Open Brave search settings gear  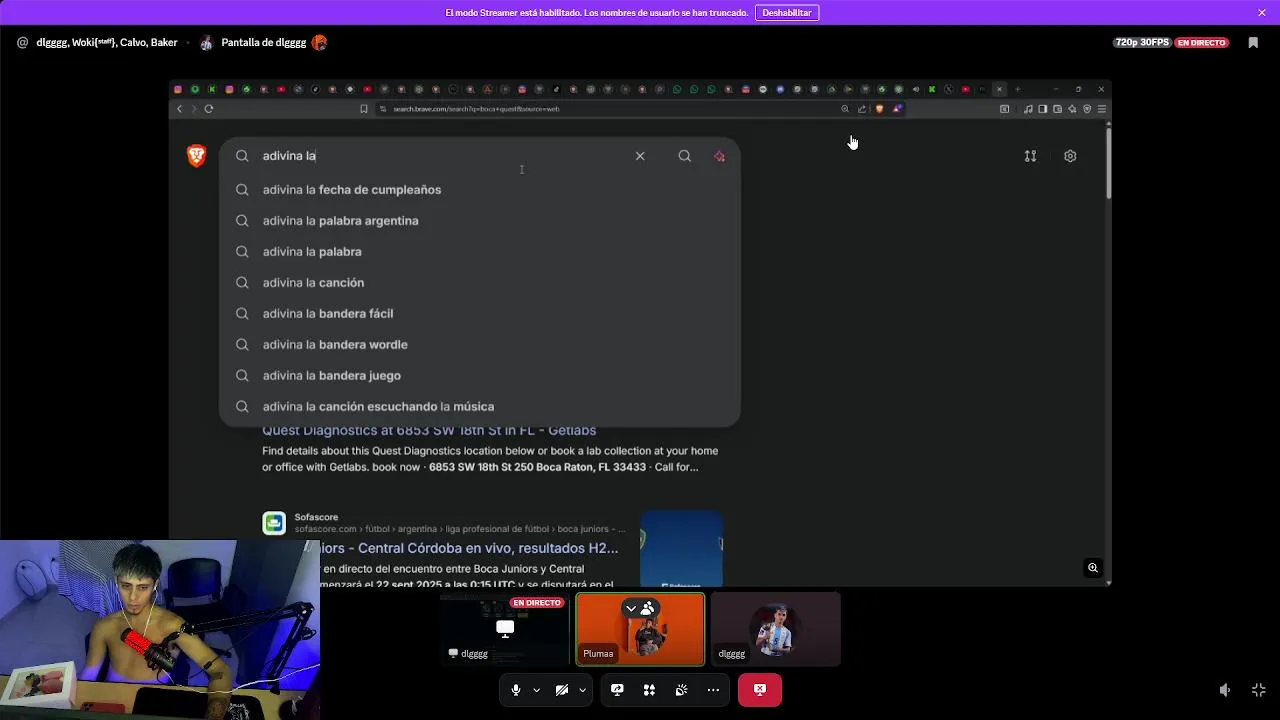(1070, 156)
